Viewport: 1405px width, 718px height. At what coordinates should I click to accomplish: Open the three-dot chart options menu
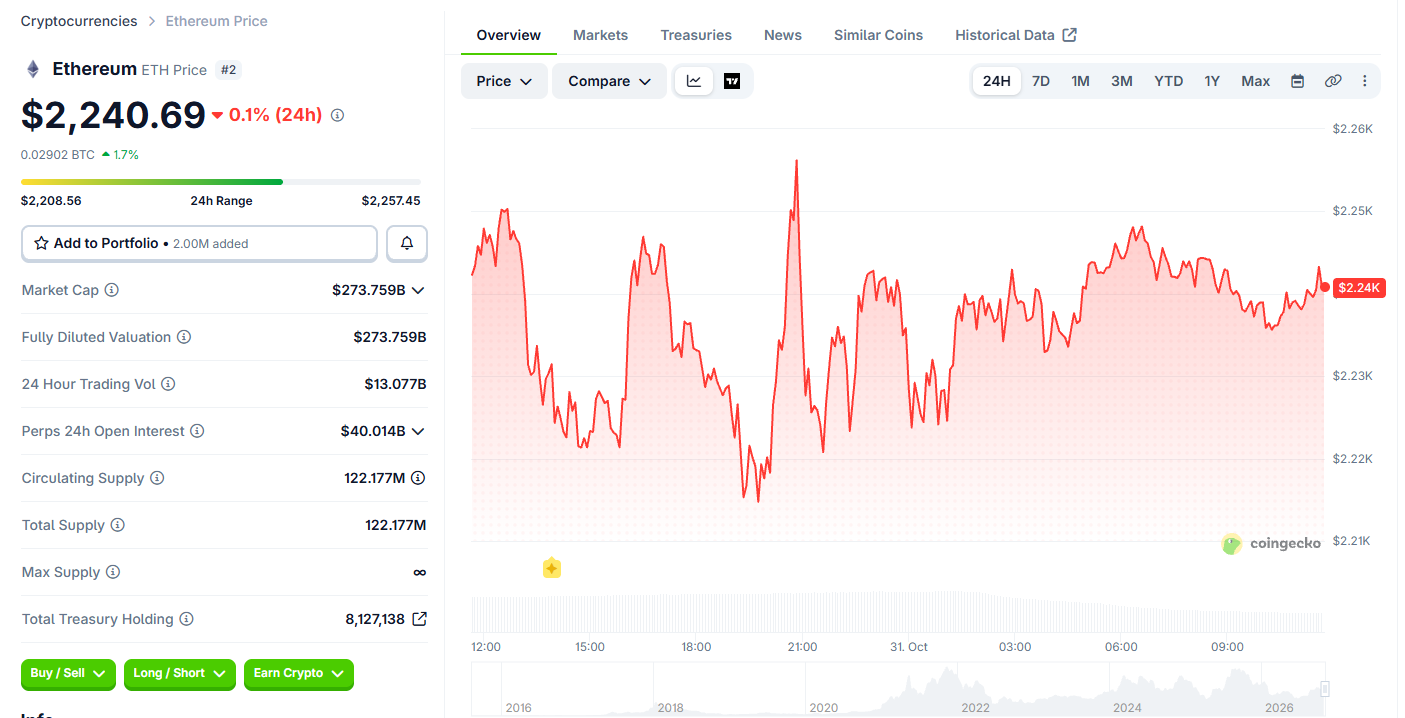(x=1365, y=81)
